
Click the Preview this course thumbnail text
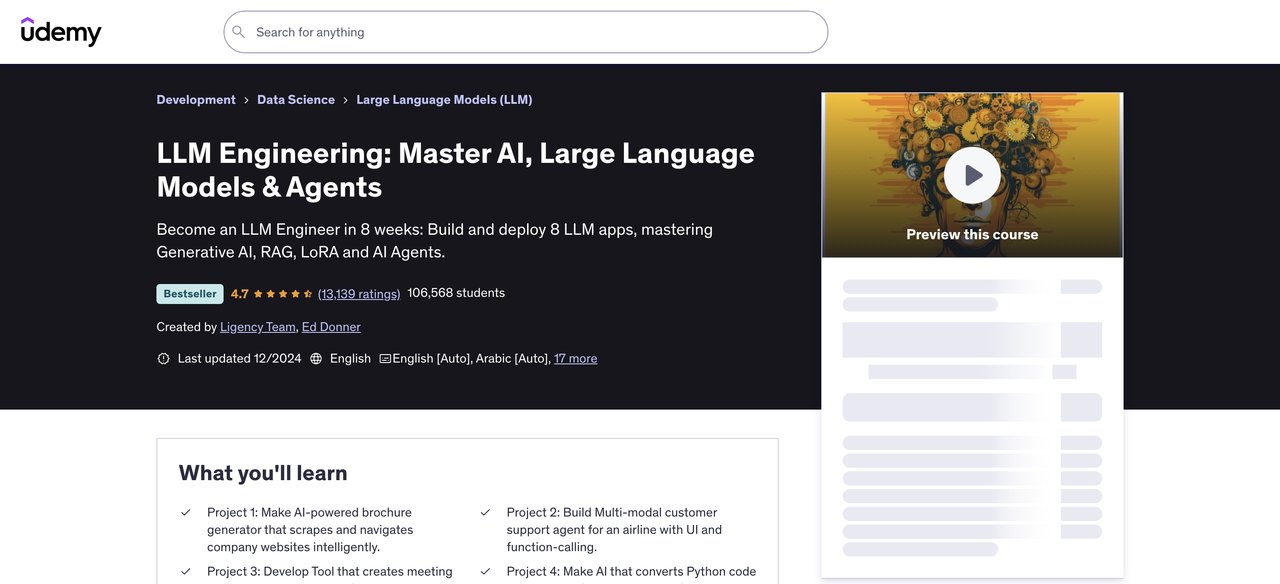(972, 235)
